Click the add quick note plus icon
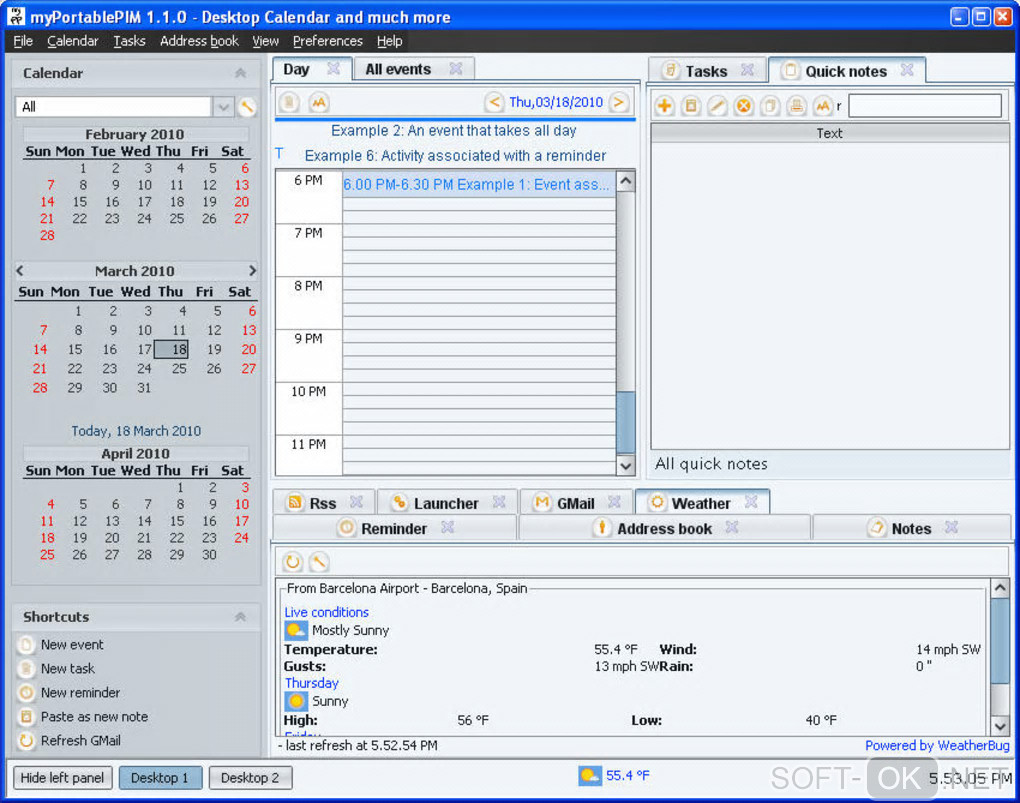The image size is (1020, 803). 664,105
